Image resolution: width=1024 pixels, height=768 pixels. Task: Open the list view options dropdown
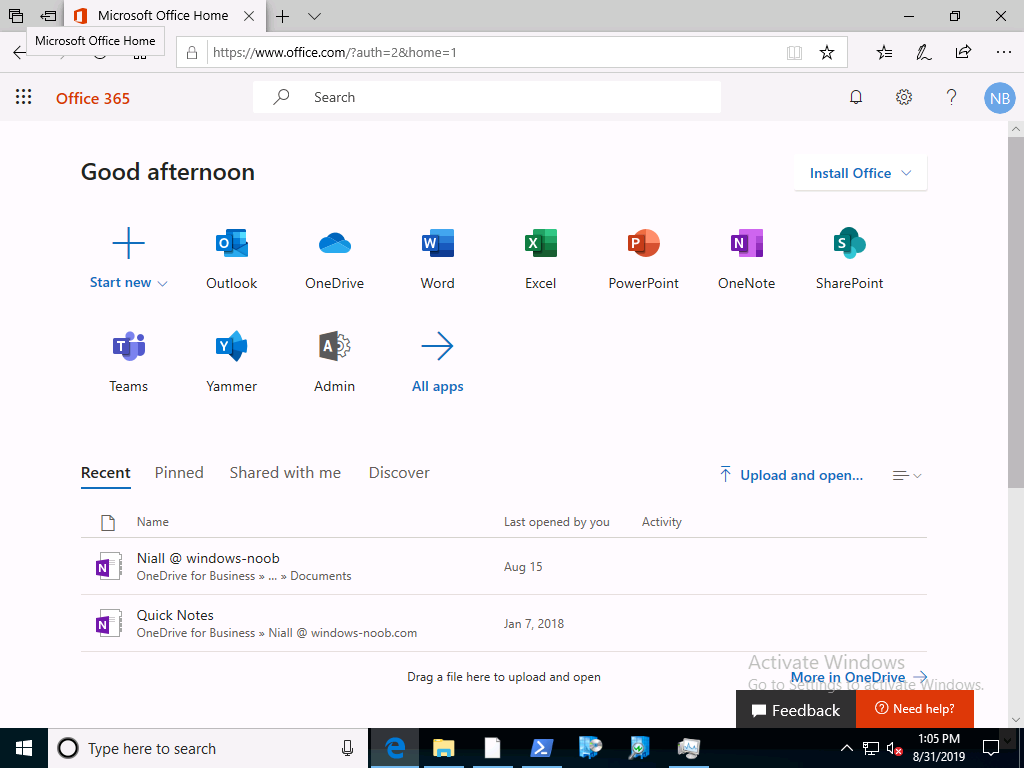pyautogui.click(x=907, y=475)
